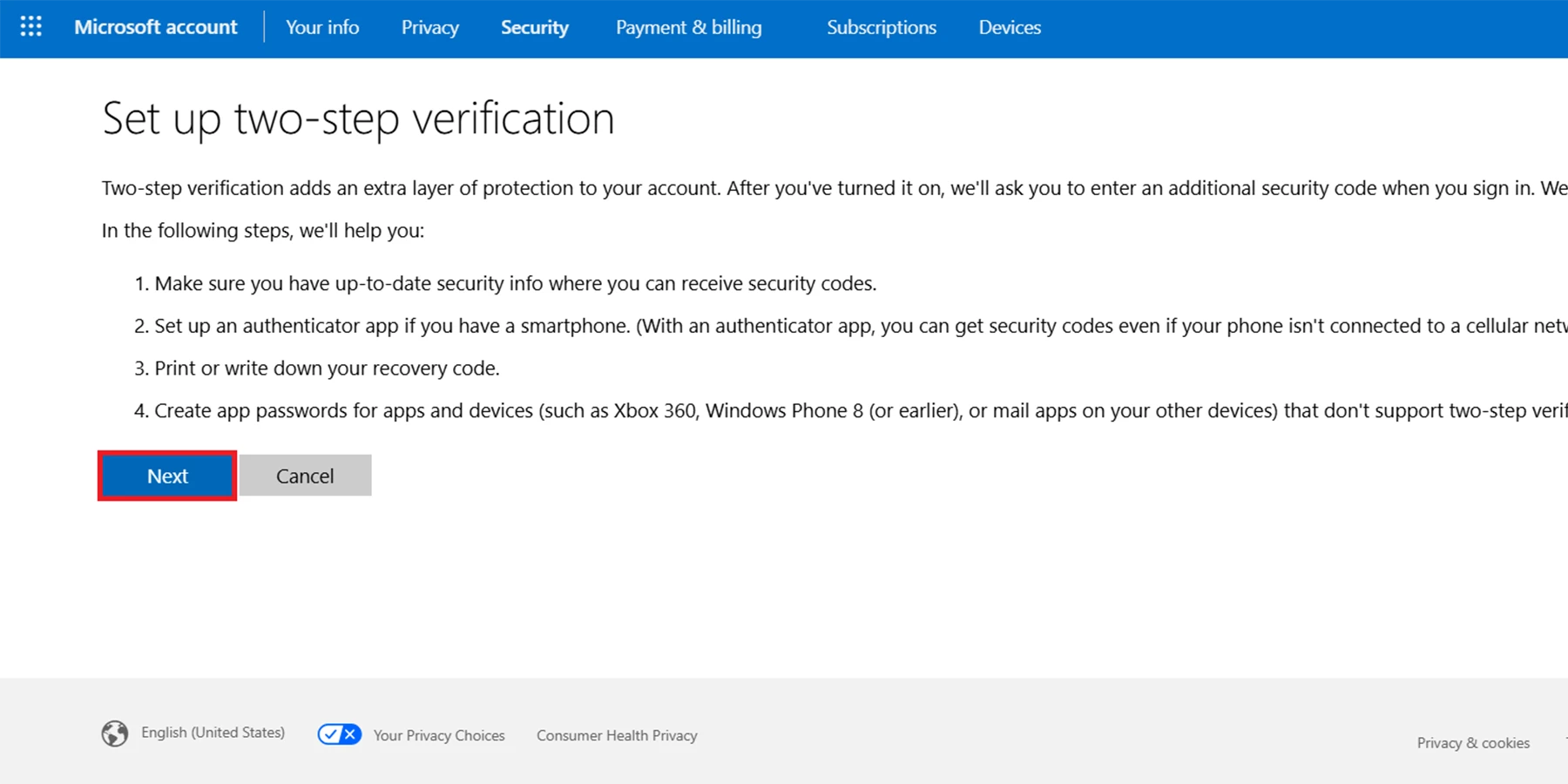
Task: Open the Microsoft app launcher grid icon
Action: (31, 27)
